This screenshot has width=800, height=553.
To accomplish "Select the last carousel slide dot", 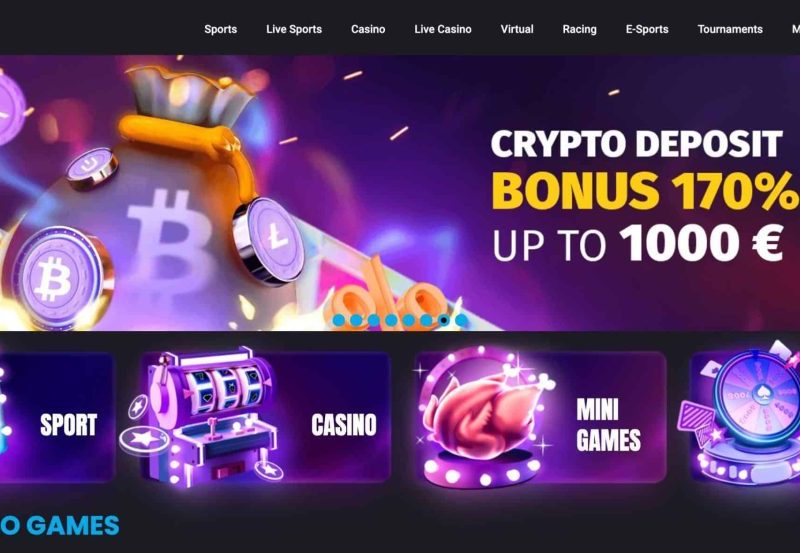I will [x=461, y=320].
